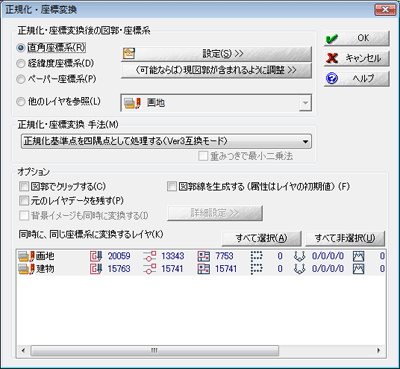Viewport: 400px width, 369px height.
Task: Click the 詳細設定 >> button
Action: tap(215, 213)
